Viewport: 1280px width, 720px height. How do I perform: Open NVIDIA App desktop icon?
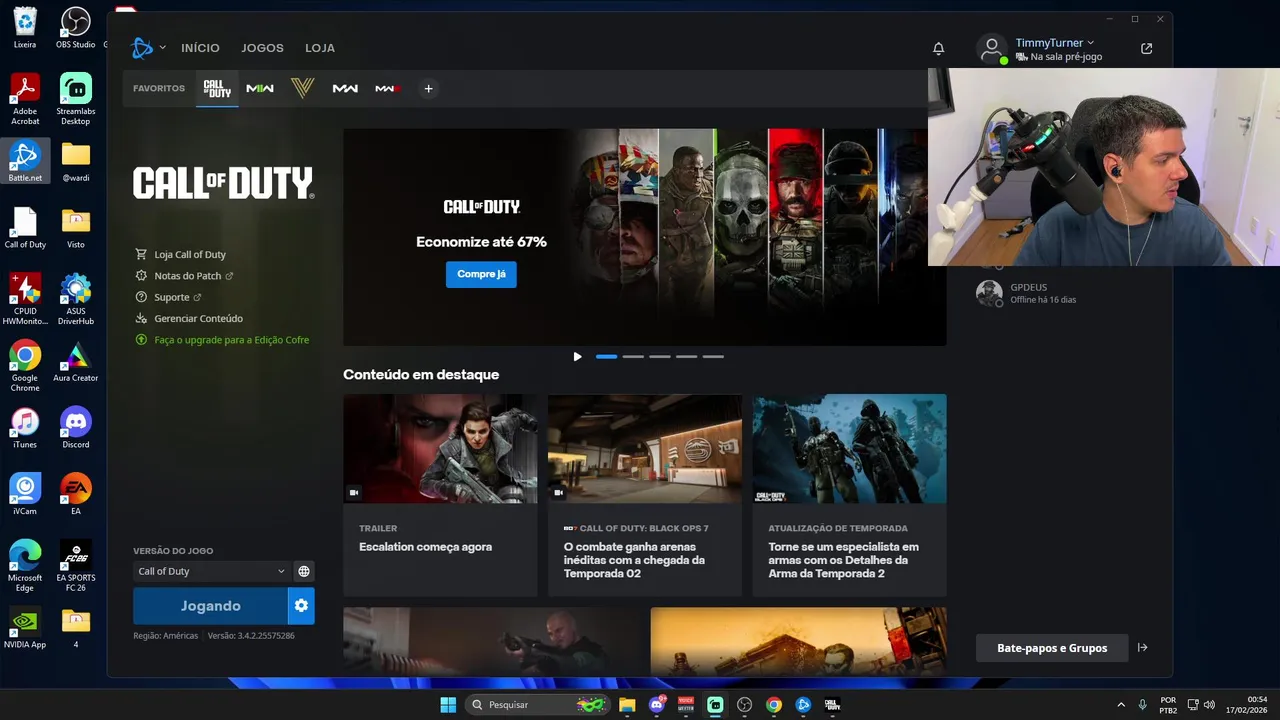[25, 628]
